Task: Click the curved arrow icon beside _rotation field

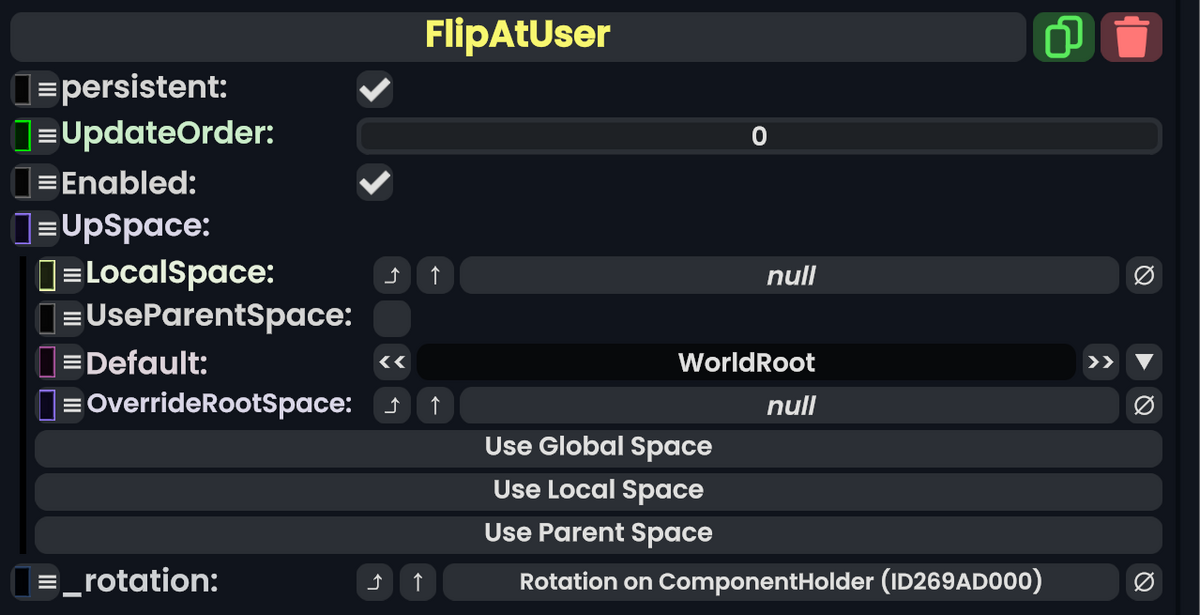Action: (375, 581)
